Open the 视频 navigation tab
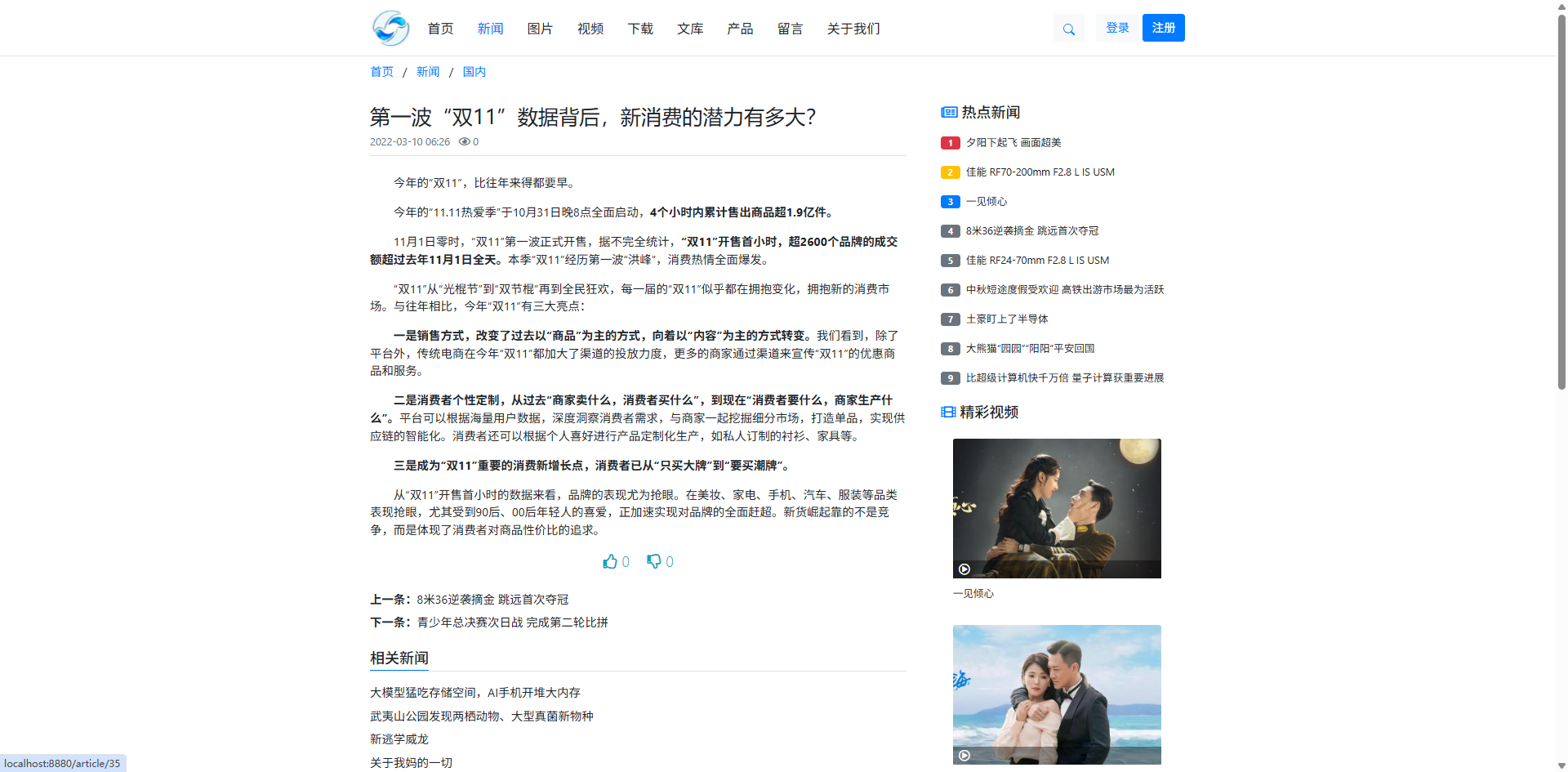The image size is (1568, 772). click(590, 29)
